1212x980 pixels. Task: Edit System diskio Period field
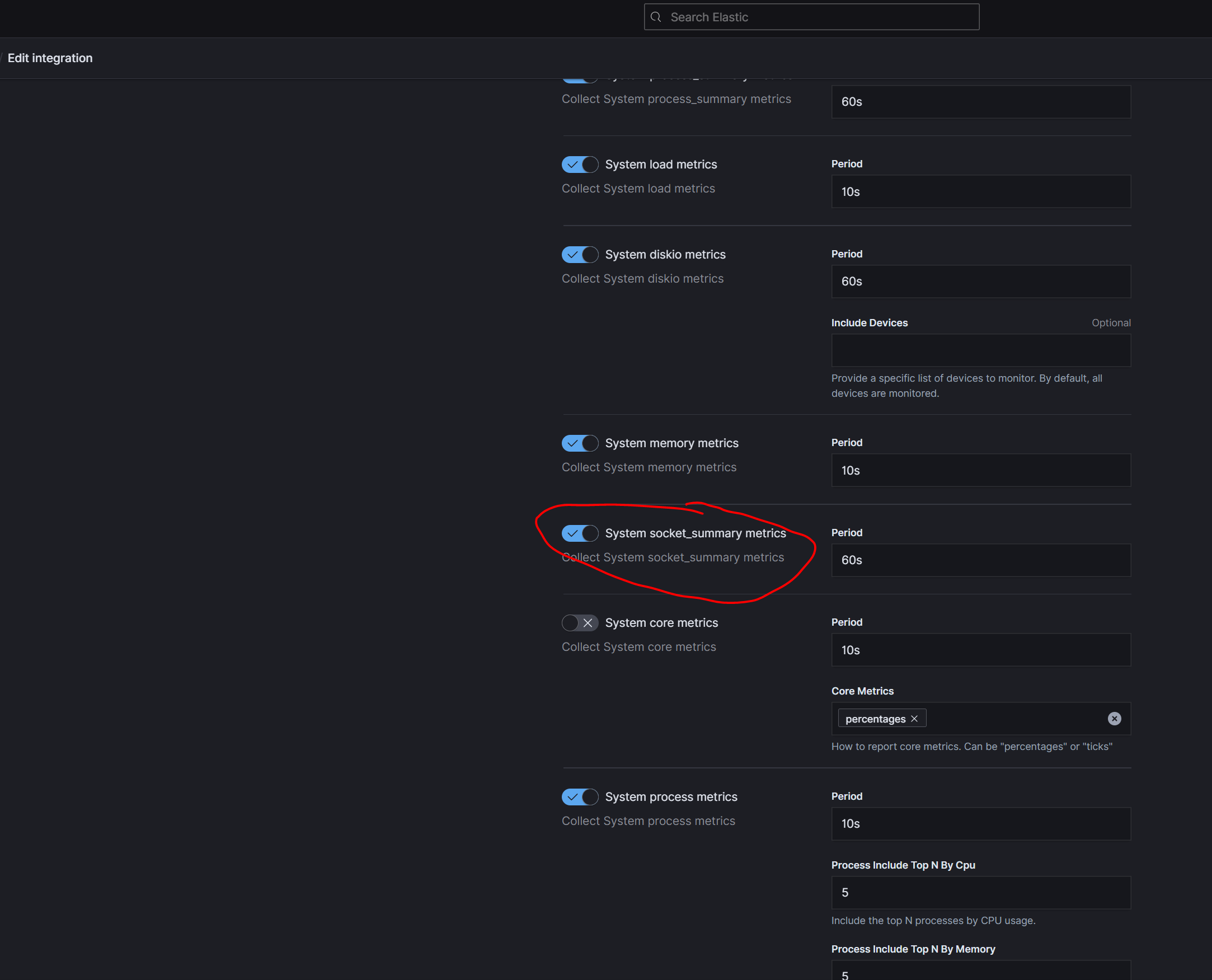coord(981,281)
